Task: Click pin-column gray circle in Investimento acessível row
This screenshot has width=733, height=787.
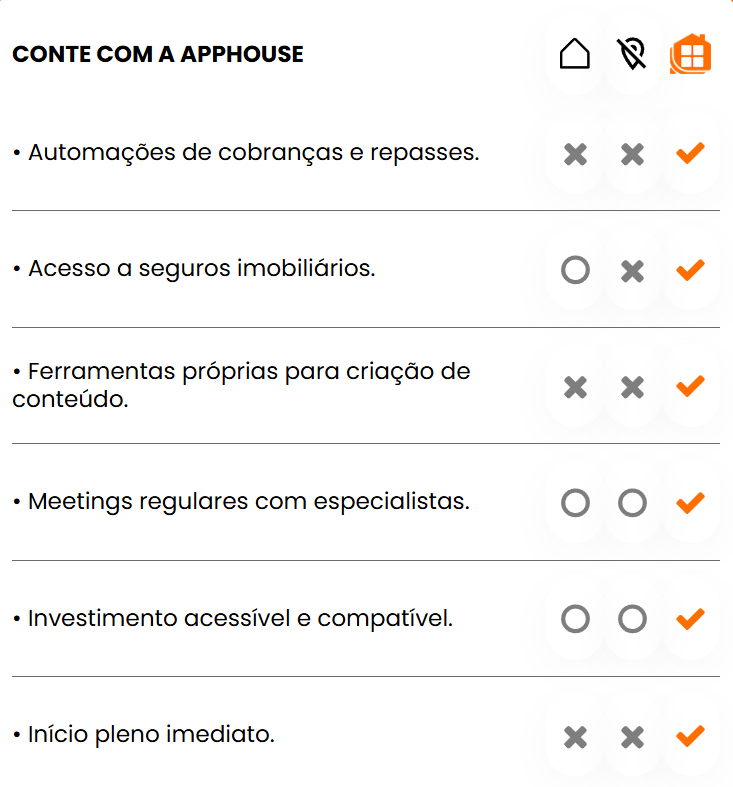Action: tap(632, 619)
